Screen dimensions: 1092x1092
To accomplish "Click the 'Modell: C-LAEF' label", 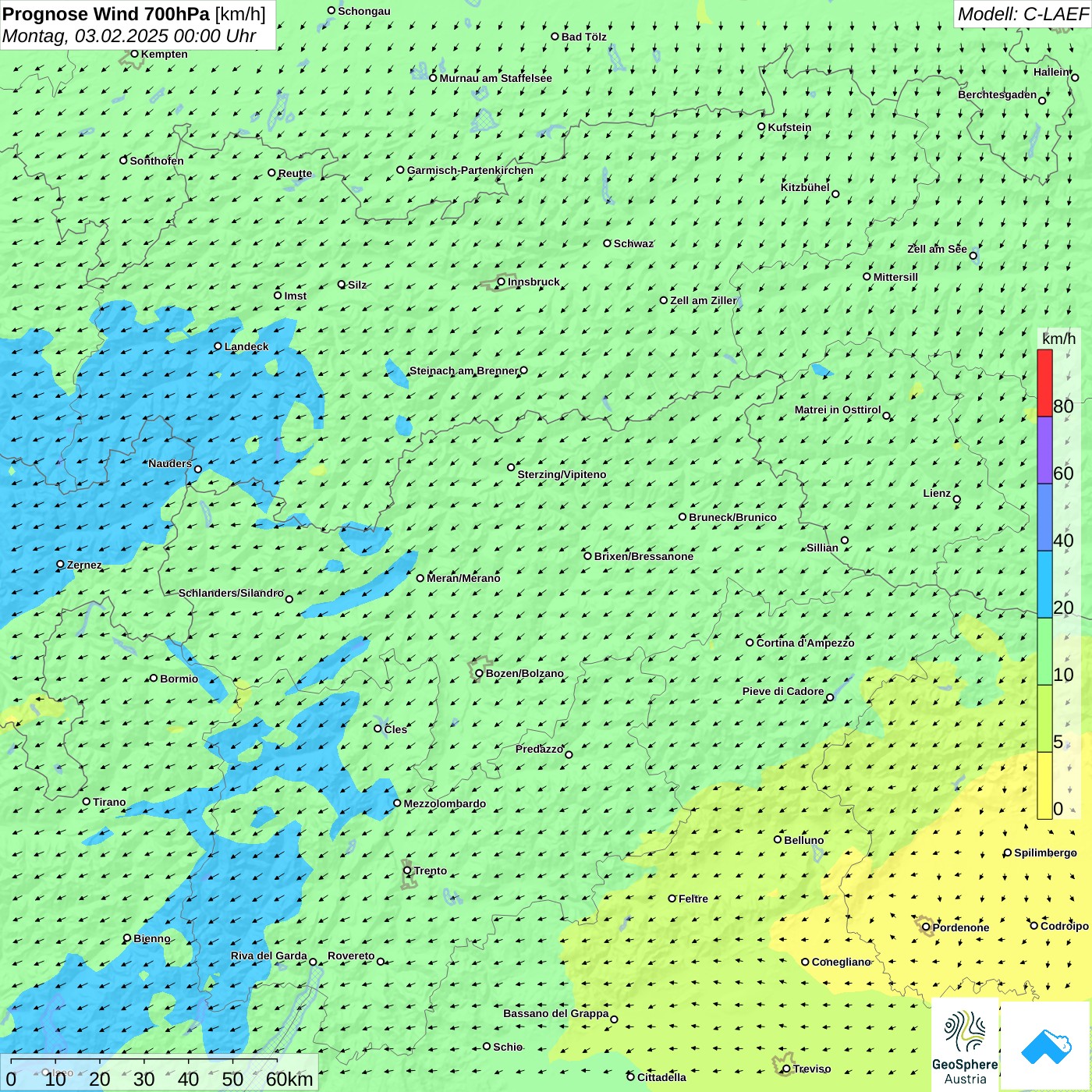I will tap(1023, 14).
